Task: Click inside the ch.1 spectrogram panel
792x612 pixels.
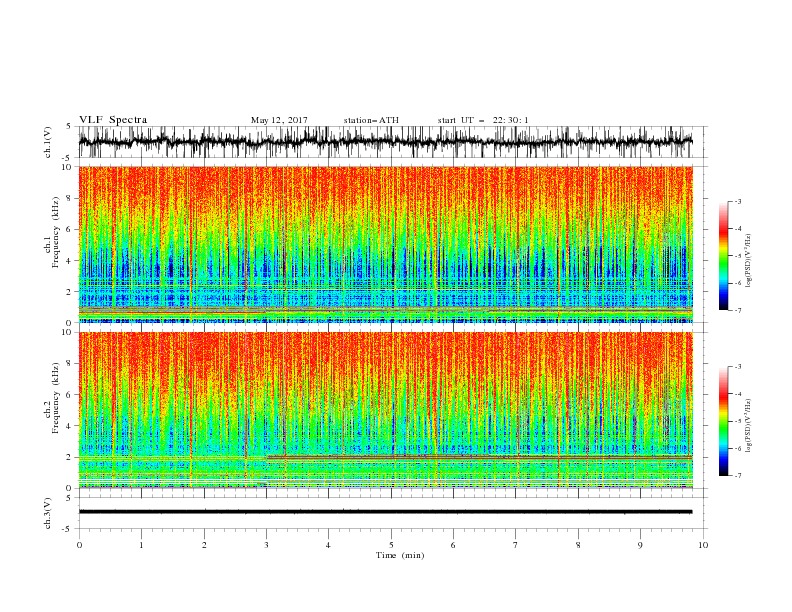Action: (385, 244)
